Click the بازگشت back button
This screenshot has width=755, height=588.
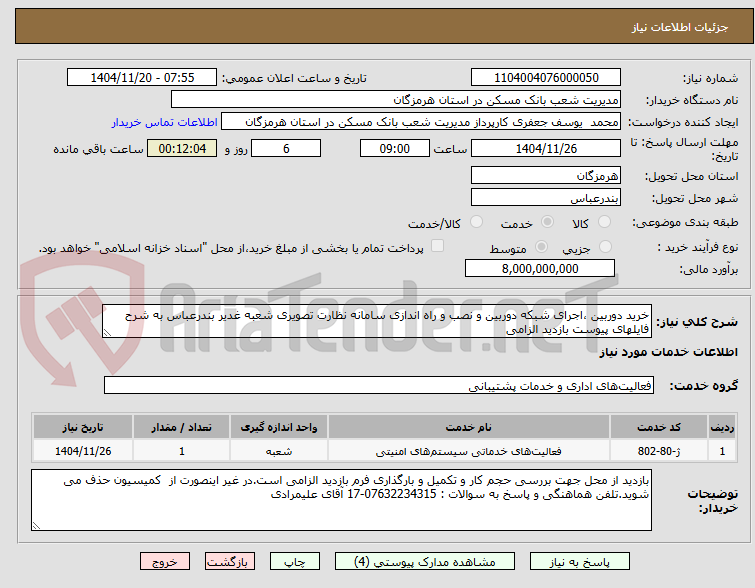[230, 562]
